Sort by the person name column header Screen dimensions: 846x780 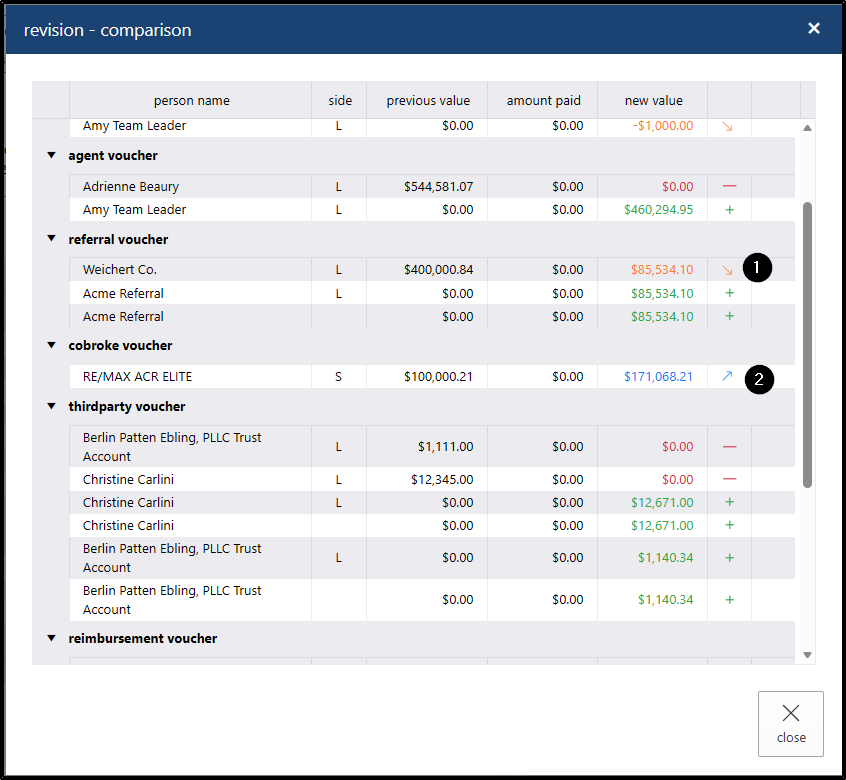tap(191, 101)
